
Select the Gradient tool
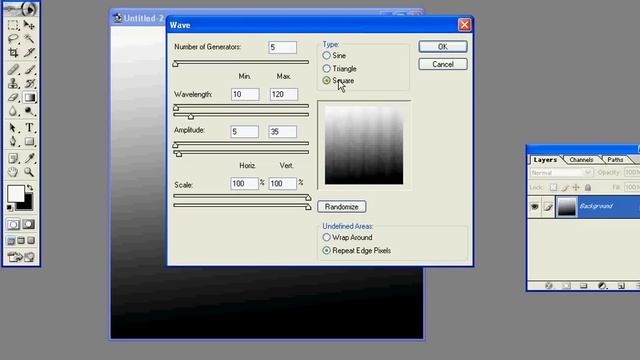[x=29, y=98]
